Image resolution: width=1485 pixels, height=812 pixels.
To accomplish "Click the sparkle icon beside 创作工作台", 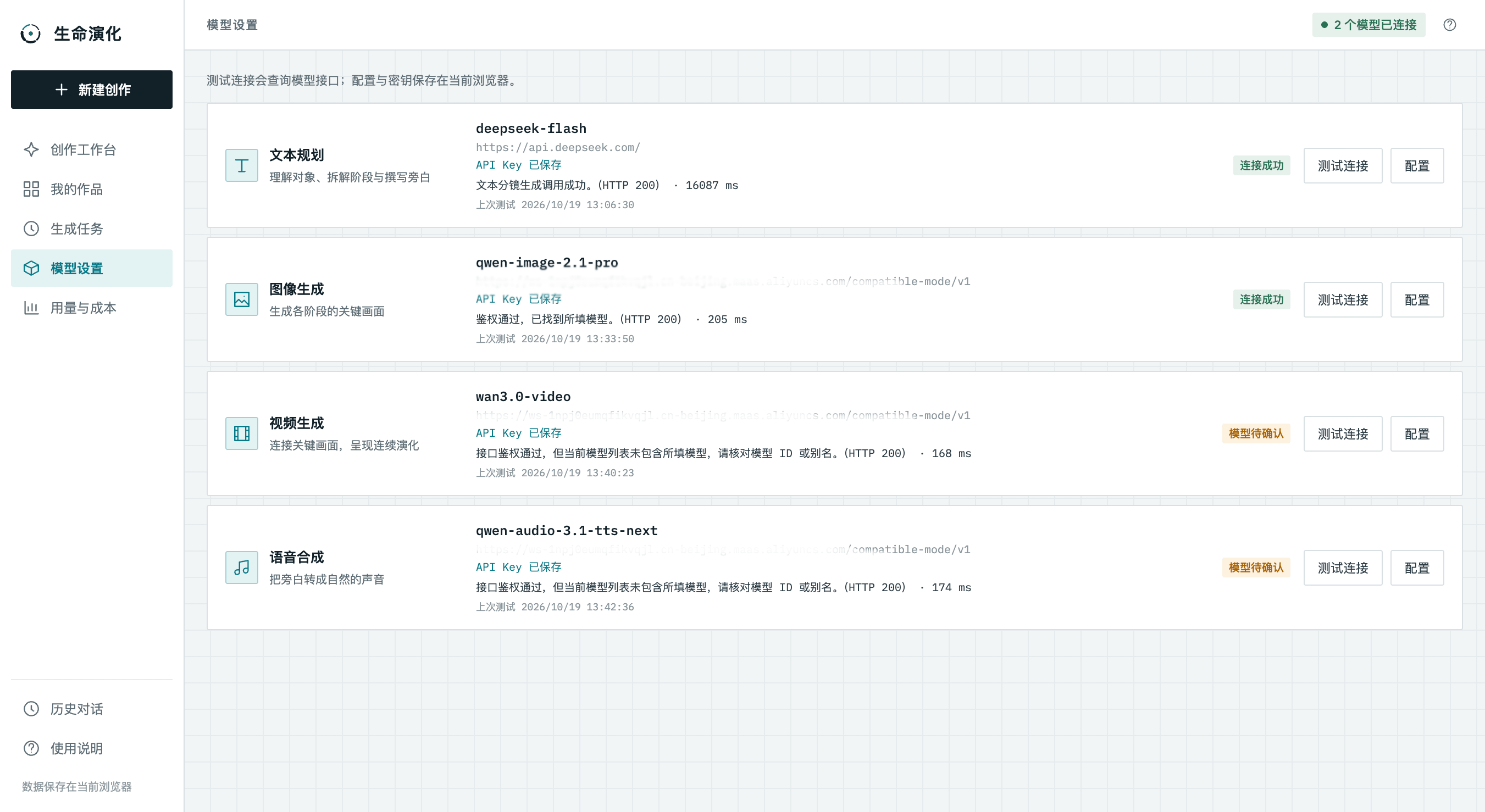I will point(31,150).
